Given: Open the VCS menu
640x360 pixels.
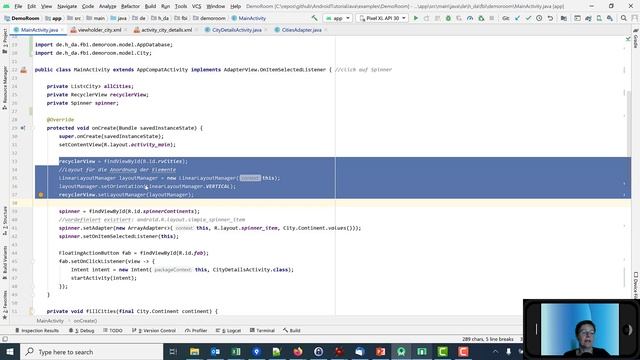Looking at the screenshot, I should [x=196, y=6].
